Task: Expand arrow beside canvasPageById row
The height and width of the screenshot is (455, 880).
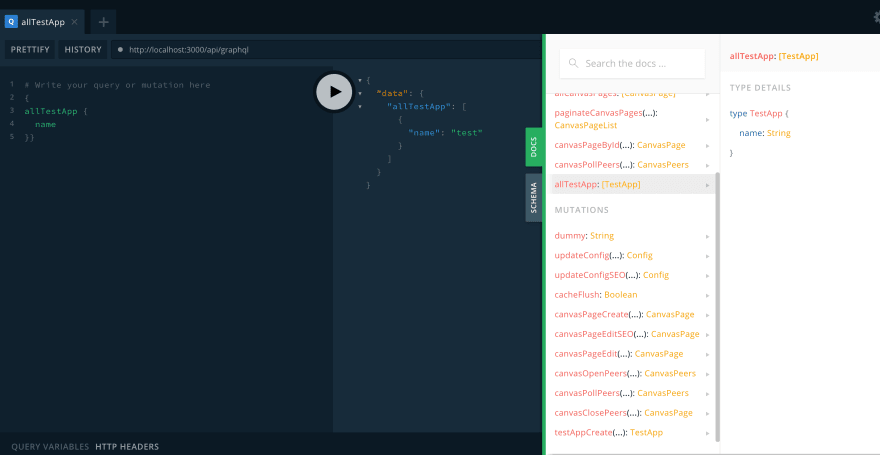Action: (x=708, y=146)
